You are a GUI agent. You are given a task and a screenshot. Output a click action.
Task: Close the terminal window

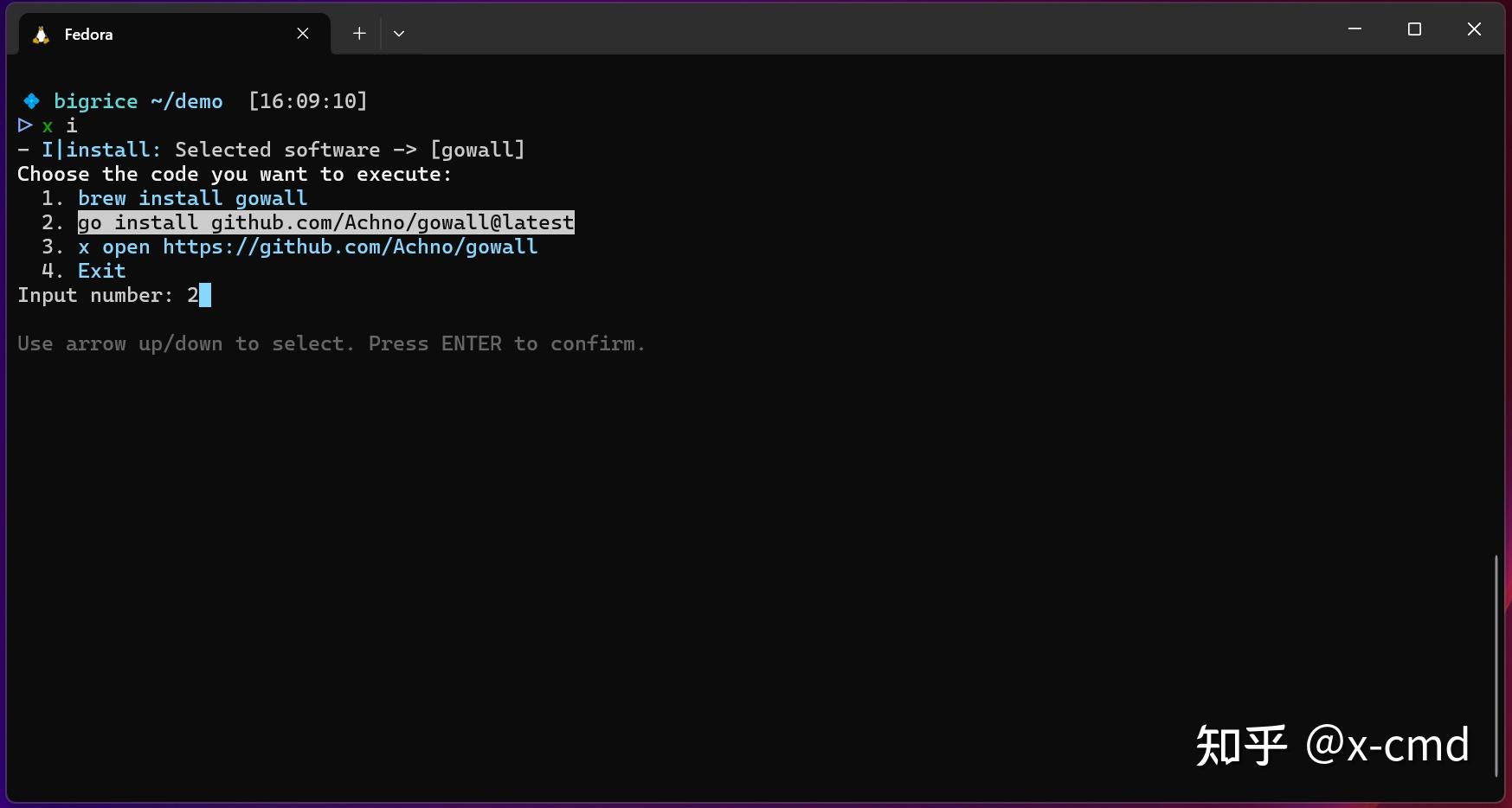point(1474,29)
